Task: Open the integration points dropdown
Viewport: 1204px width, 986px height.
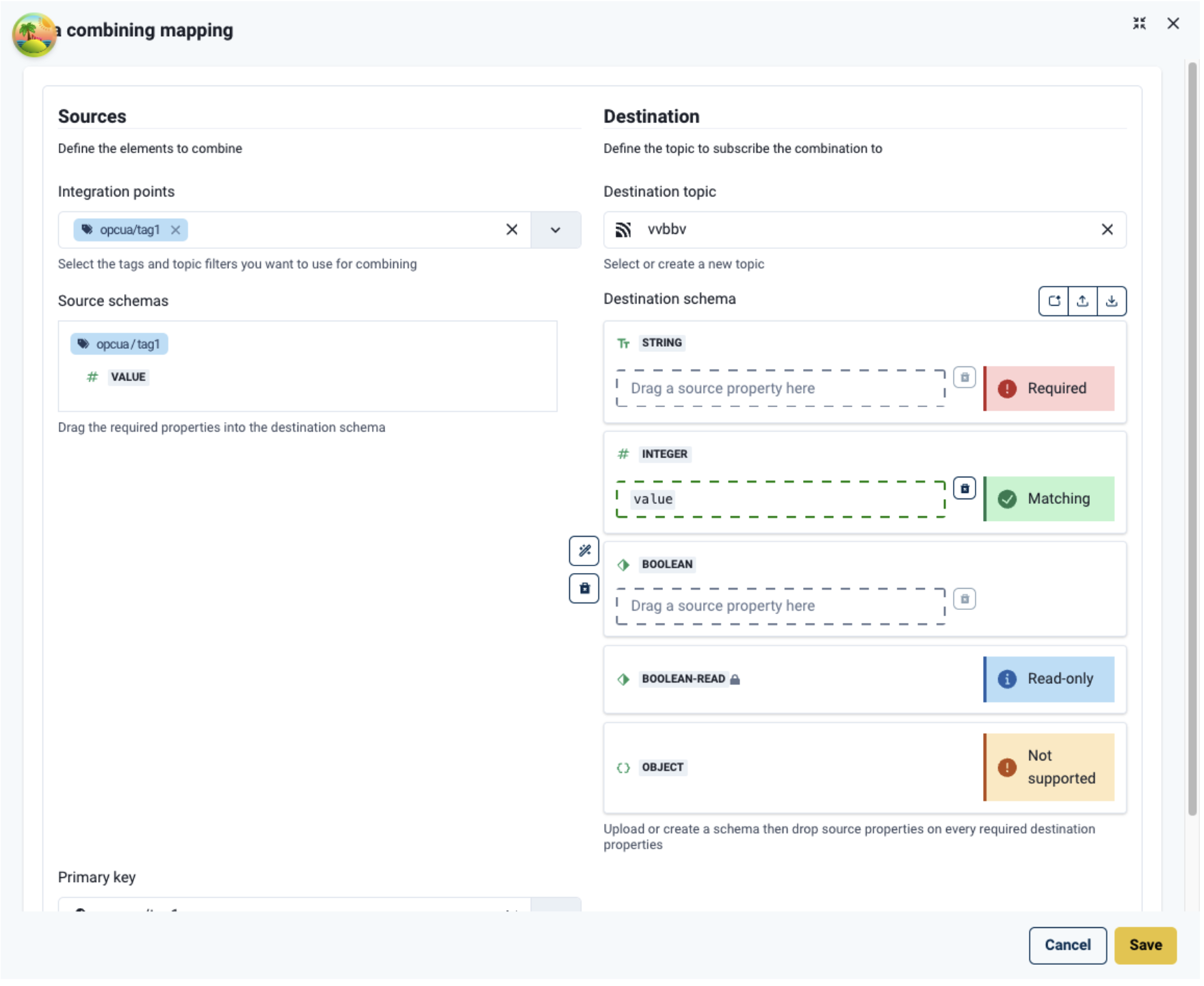Action: tap(555, 230)
